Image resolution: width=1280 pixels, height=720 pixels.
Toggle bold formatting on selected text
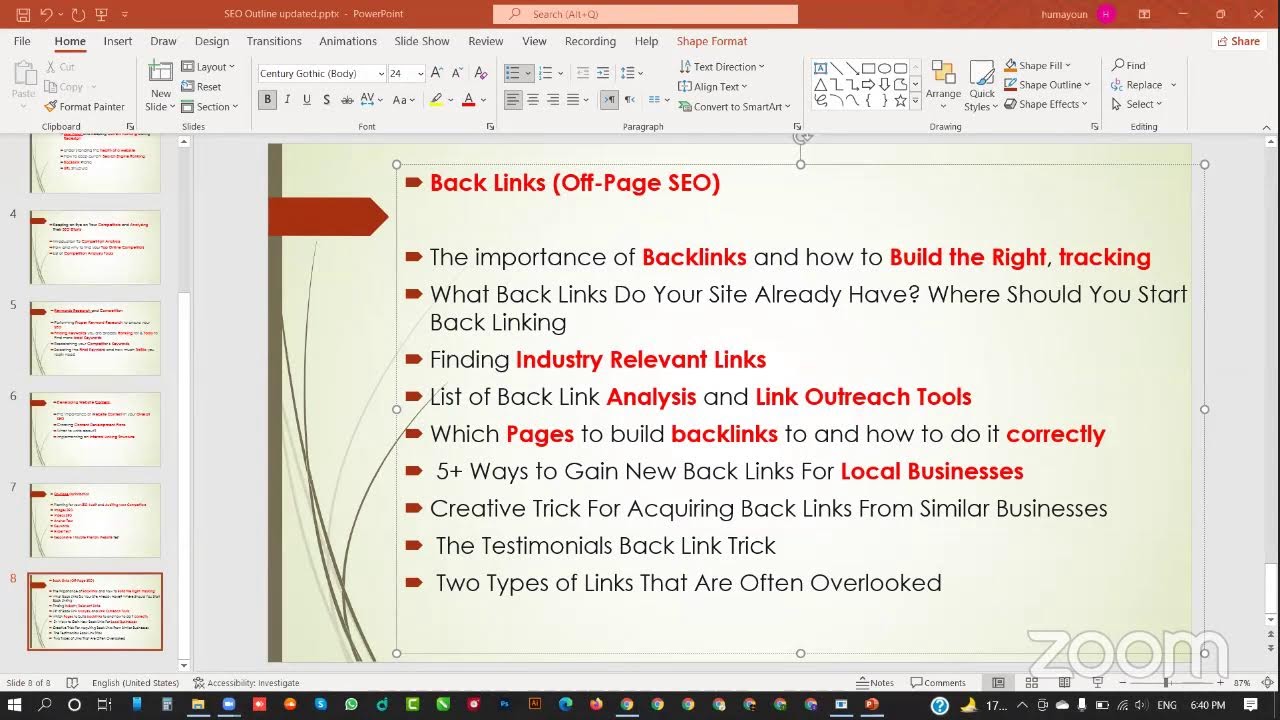pyautogui.click(x=266, y=100)
